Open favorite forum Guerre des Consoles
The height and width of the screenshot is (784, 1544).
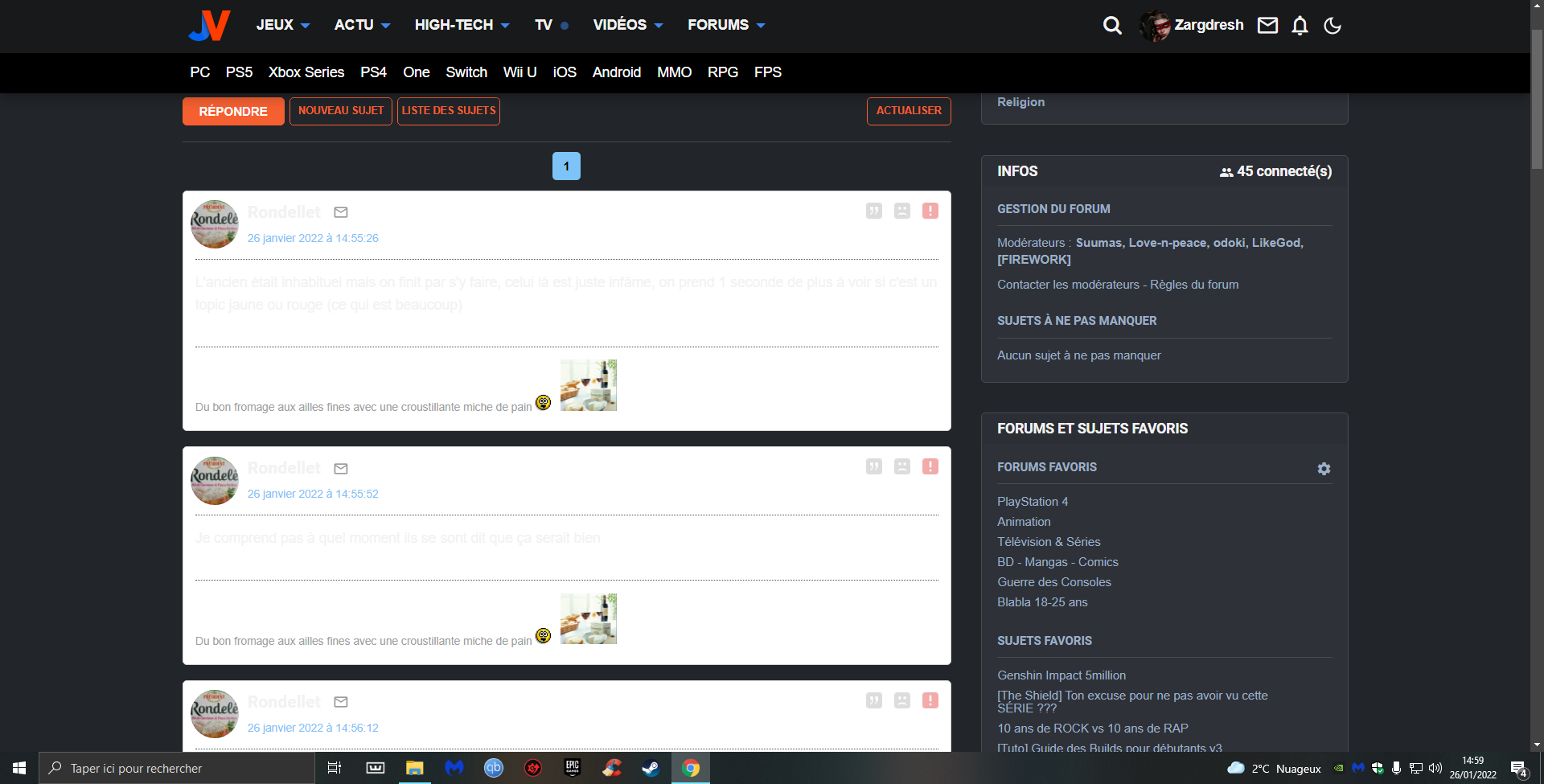(1054, 582)
